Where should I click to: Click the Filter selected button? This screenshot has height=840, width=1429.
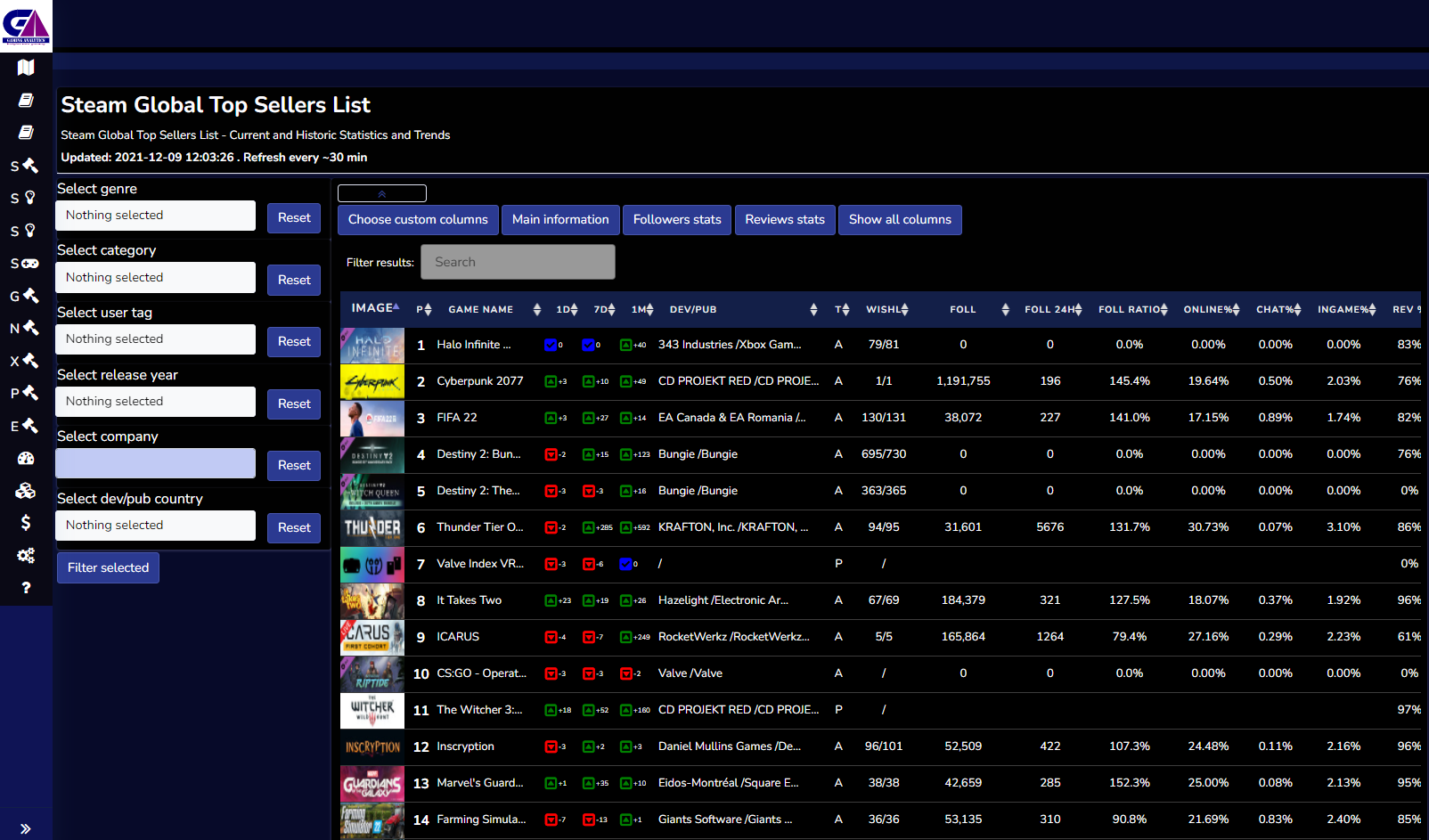(108, 568)
